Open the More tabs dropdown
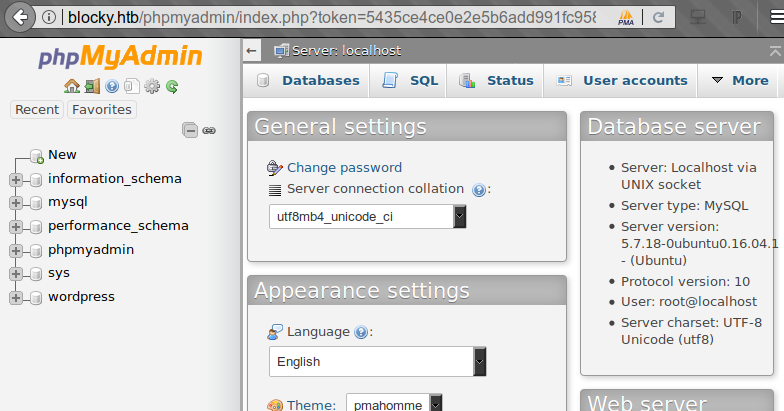The width and height of the screenshot is (784, 411). (x=740, y=80)
